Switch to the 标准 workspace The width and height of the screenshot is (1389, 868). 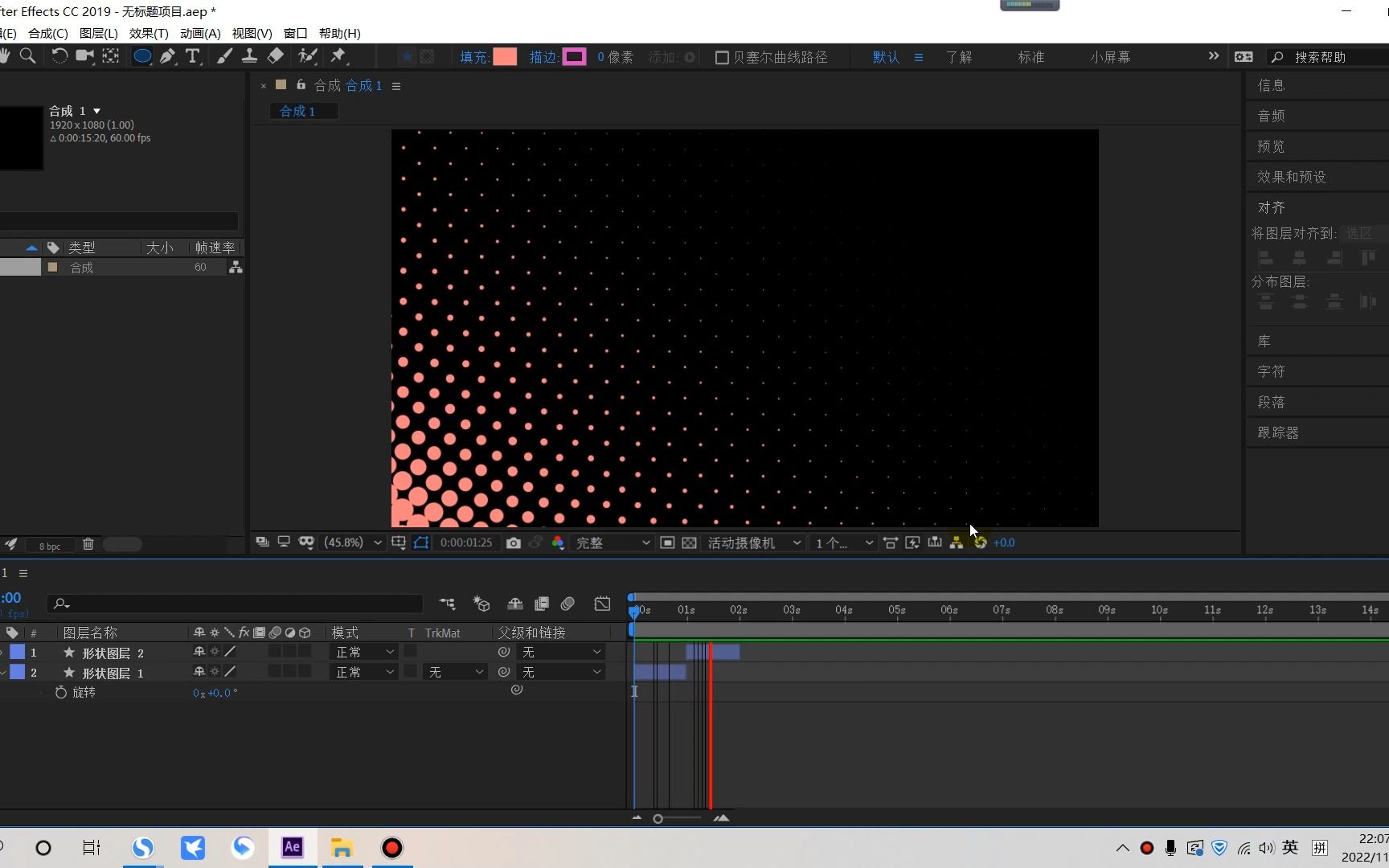1030,57
